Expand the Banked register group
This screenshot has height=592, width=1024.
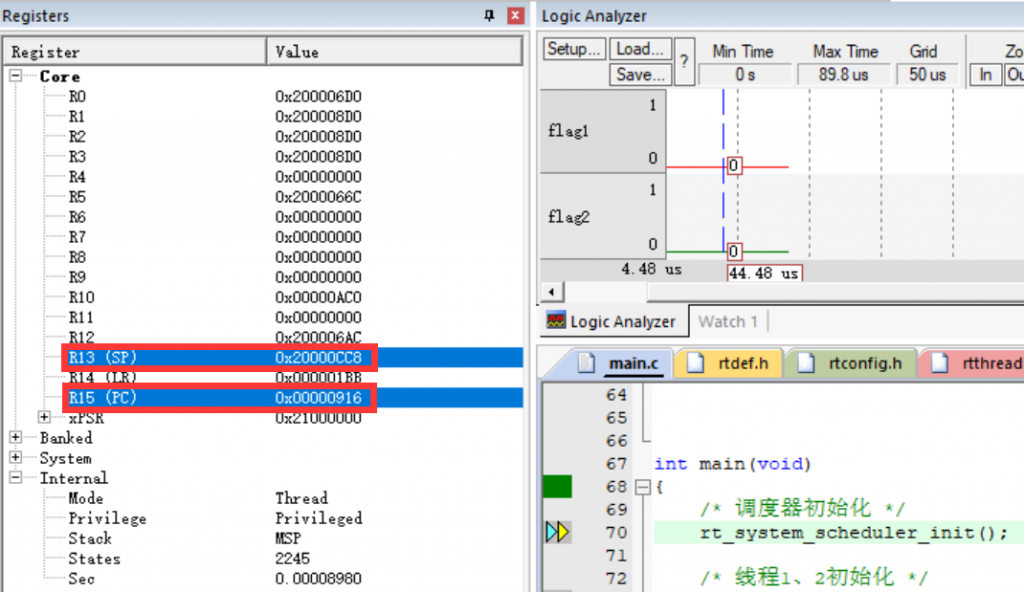tap(16, 437)
